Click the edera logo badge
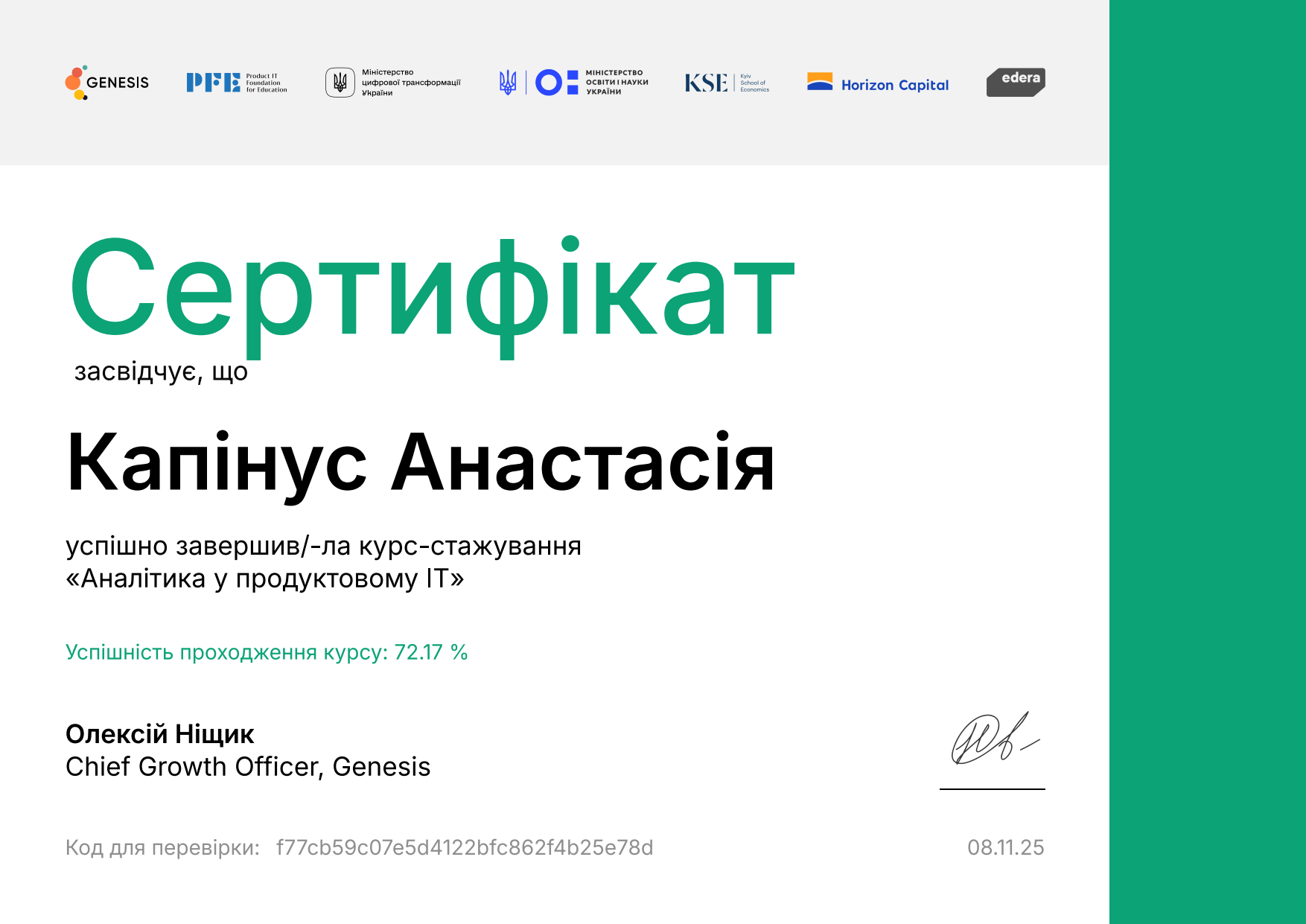The height and width of the screenshot is (924, 1306). 1016,82
